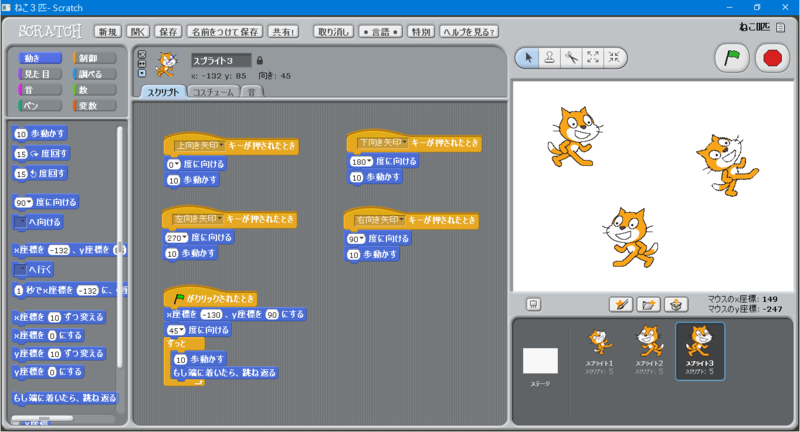Click the 新規 new project button
The width and height of the screenshot is (800, 432).
pos(108,32)
